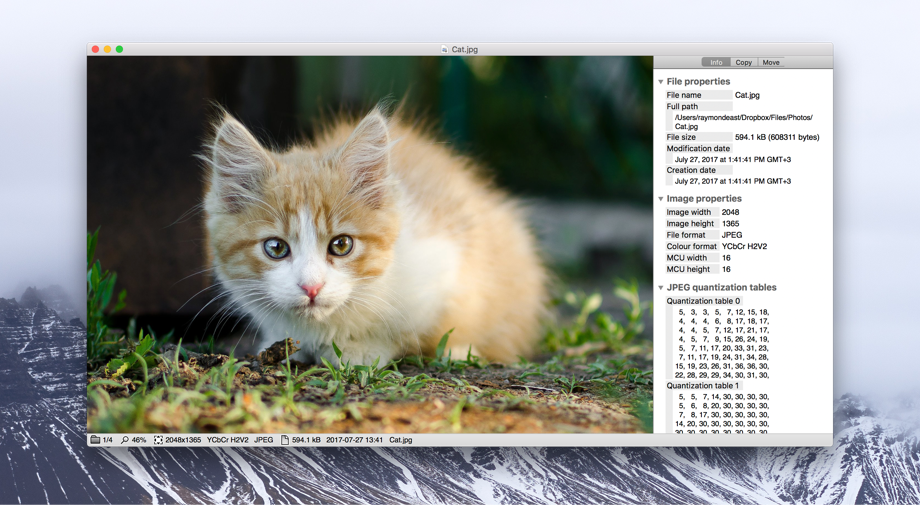
Task: Click the YCbCr H2V2 label in status bar
Action: (227, 440)
